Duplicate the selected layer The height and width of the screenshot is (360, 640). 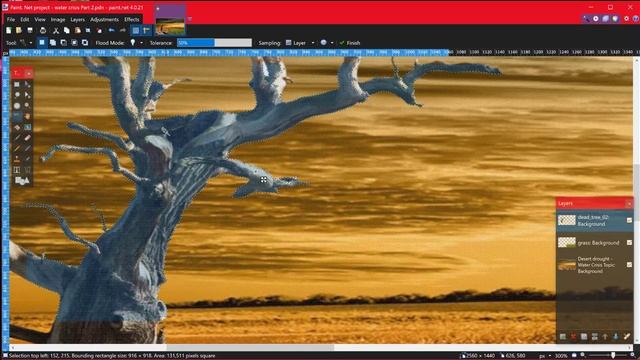[584, 337]
